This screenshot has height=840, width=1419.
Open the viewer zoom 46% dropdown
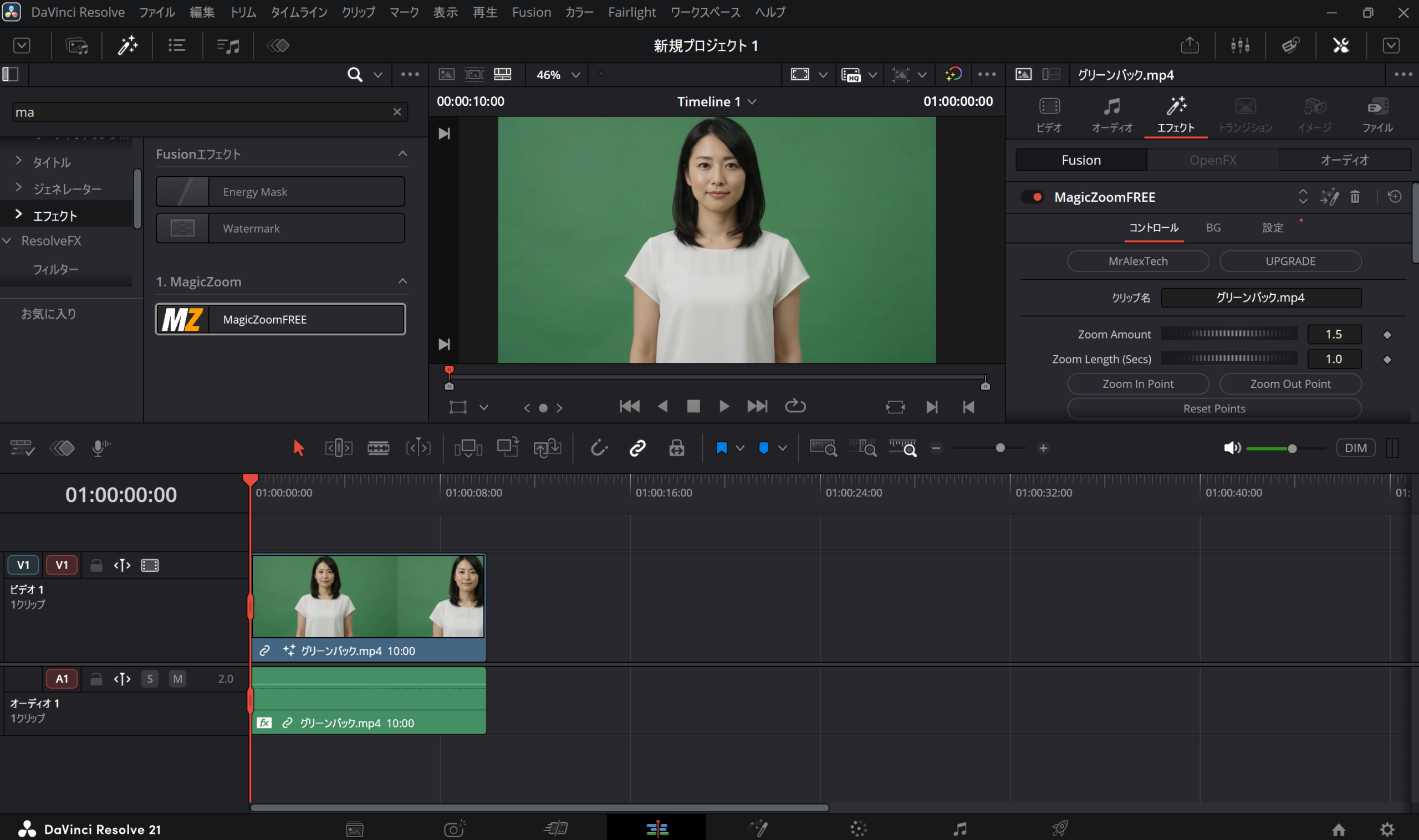(x=558, y=75)
